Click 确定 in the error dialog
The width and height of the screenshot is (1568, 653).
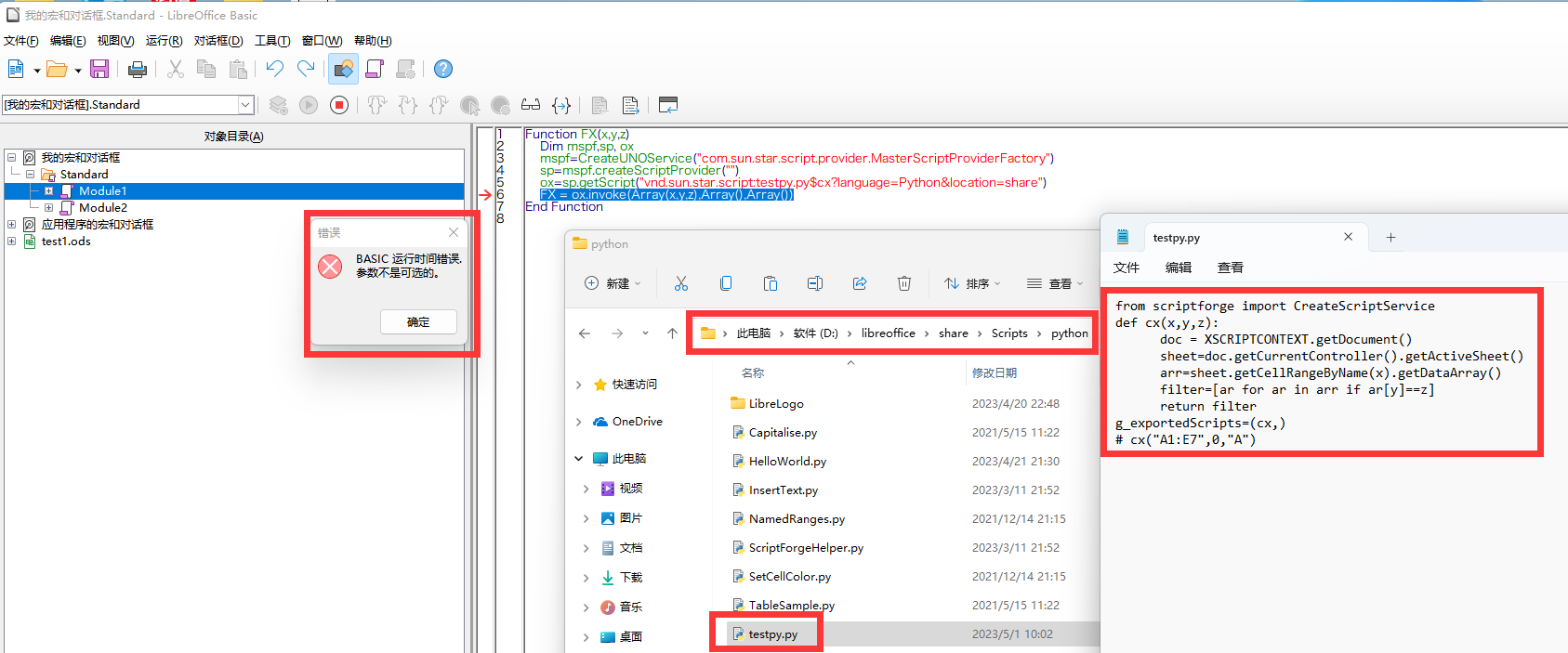pos(418,321)
